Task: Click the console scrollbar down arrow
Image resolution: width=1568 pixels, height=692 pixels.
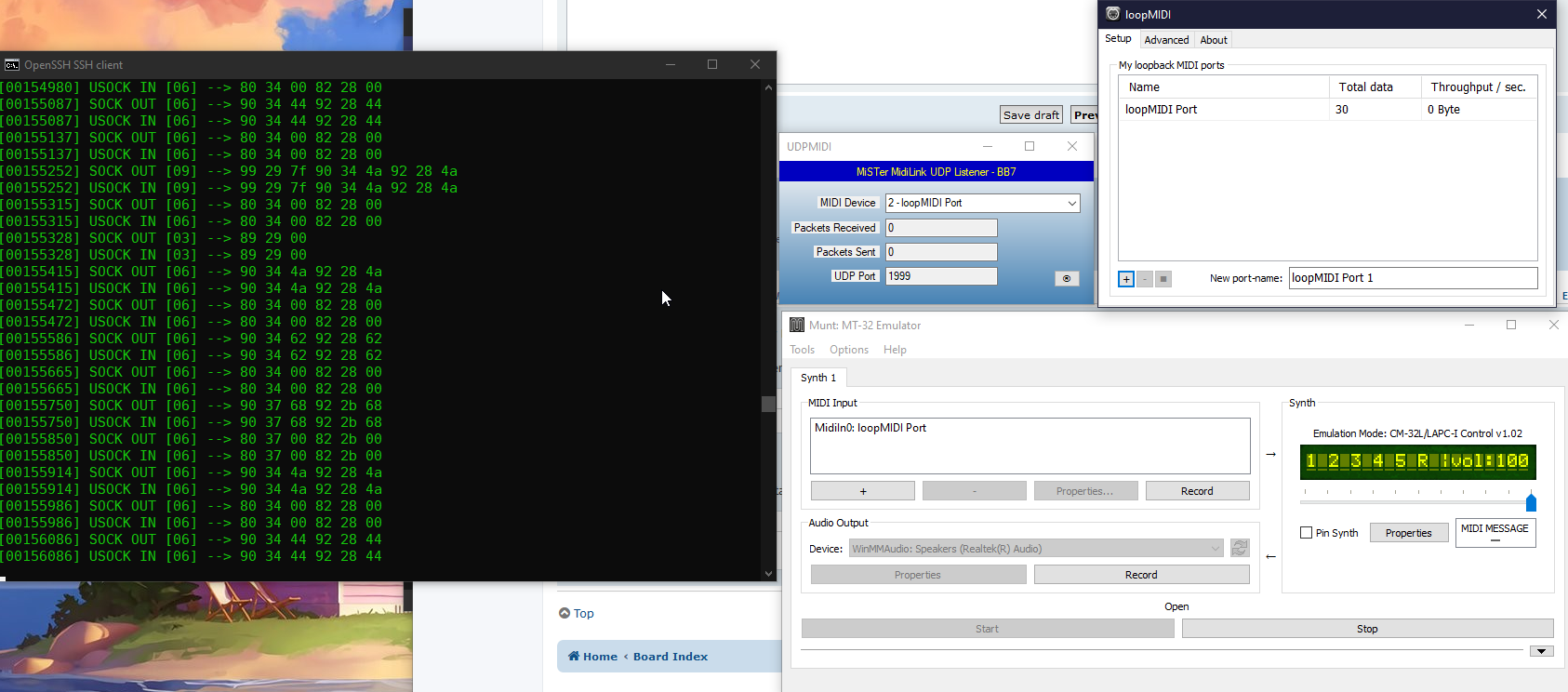Action: click(768, 573)
